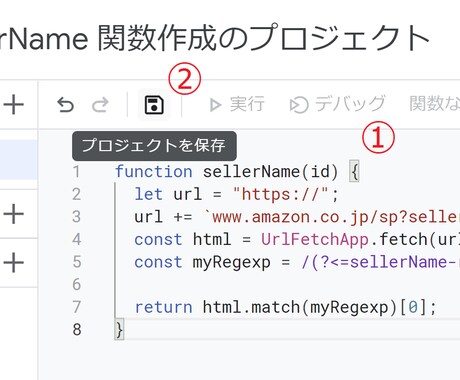Select the highlighted file in sidebar
The height and width of the screenshot is (380, 460).
[x=19, y=160]
